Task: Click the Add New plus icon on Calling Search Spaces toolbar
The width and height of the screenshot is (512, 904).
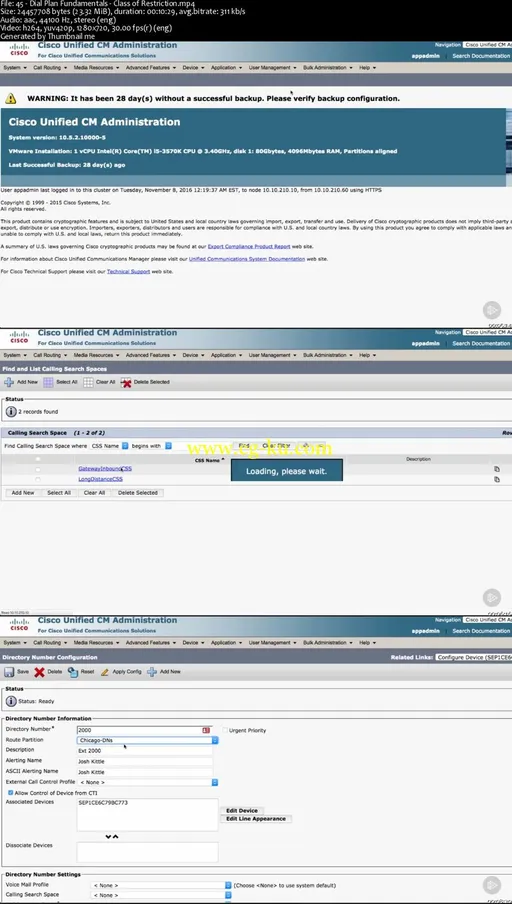Action: click(9, 382)
